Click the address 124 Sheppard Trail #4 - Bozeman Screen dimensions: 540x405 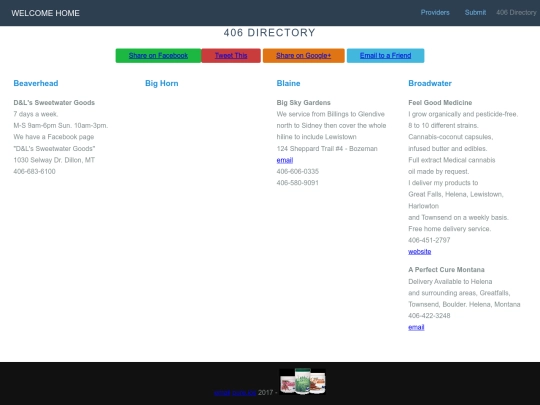(x=327, y=149)
